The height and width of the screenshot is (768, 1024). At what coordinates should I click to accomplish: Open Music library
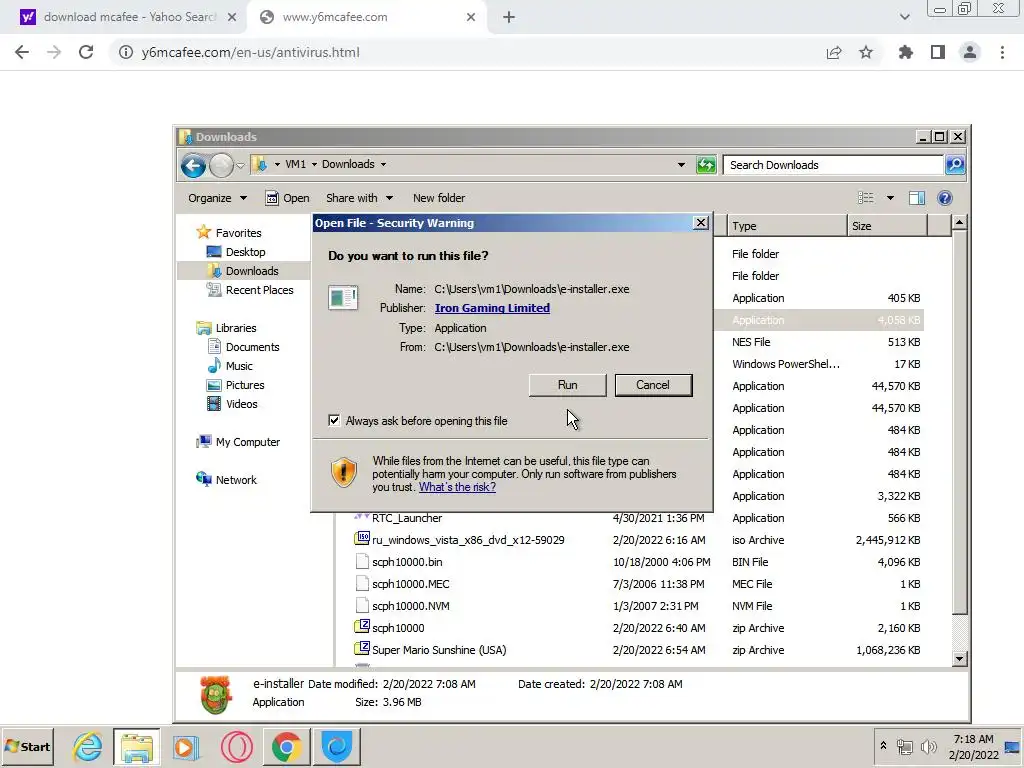tap(230, 366)
